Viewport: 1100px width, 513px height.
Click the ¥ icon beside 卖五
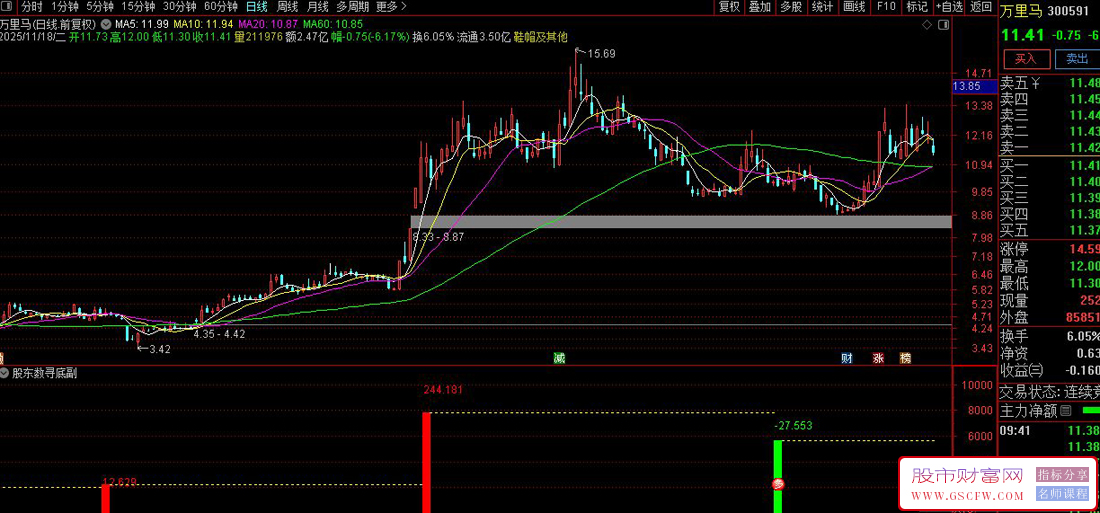1035,84
